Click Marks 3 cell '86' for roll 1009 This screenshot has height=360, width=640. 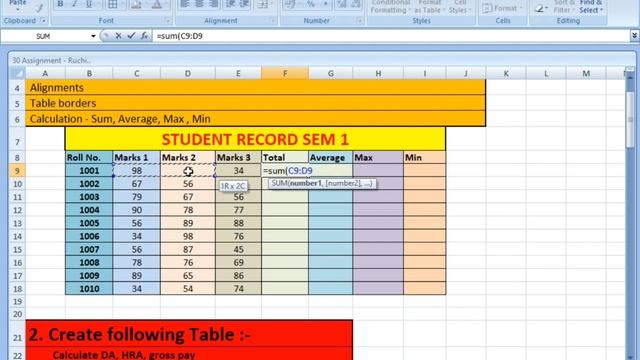pos(238,276)
